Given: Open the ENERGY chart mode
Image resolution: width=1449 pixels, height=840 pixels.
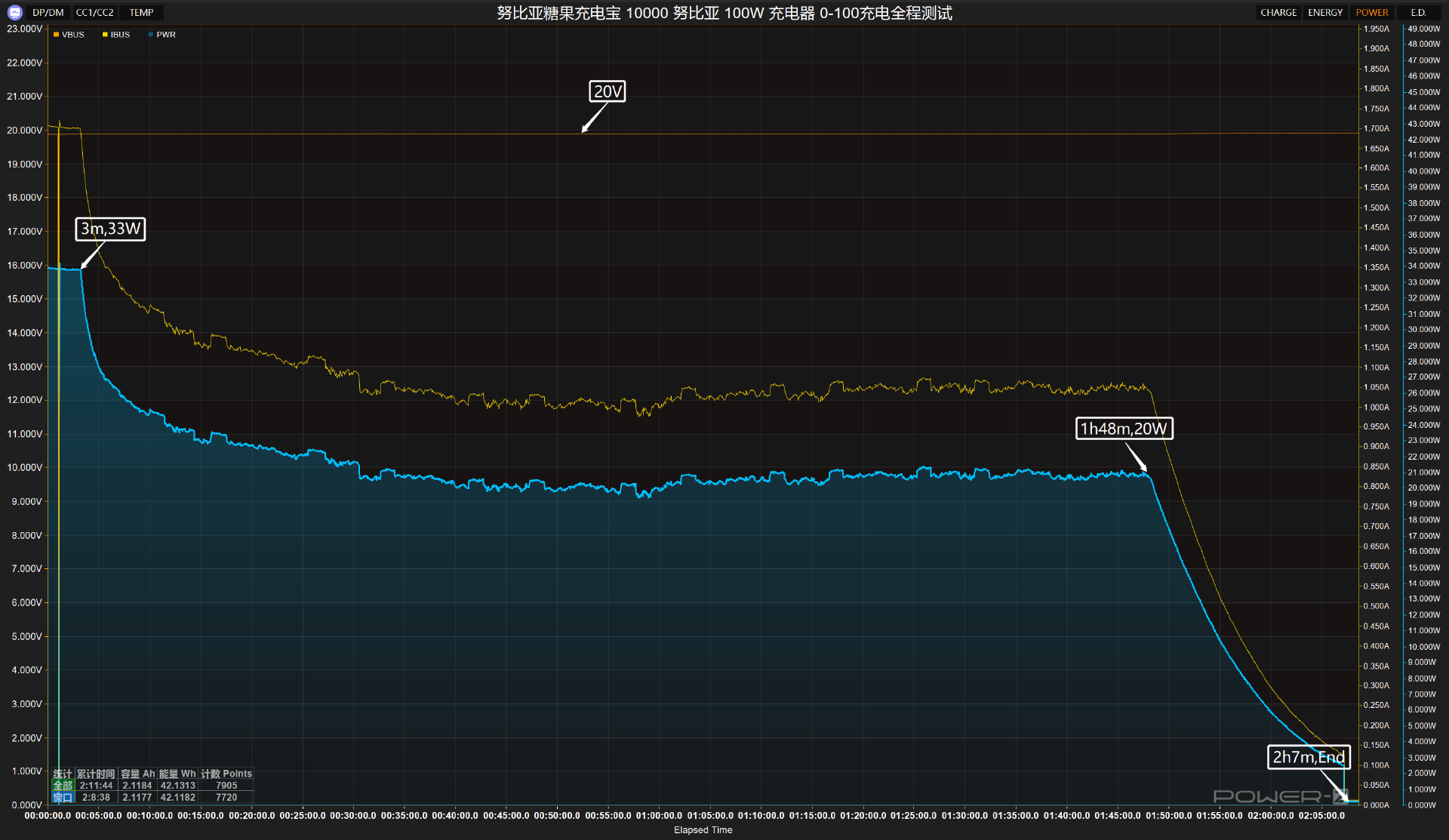Looking at the screenshot, I should point(1325,13).
